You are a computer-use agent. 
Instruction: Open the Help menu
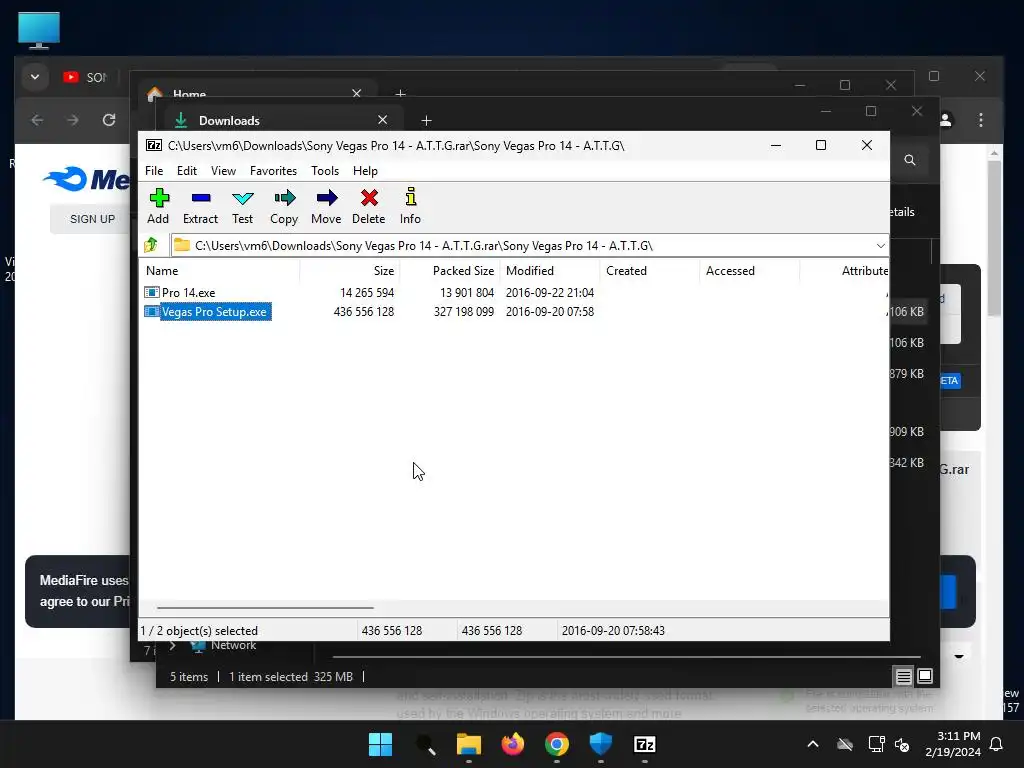(365, 170)
